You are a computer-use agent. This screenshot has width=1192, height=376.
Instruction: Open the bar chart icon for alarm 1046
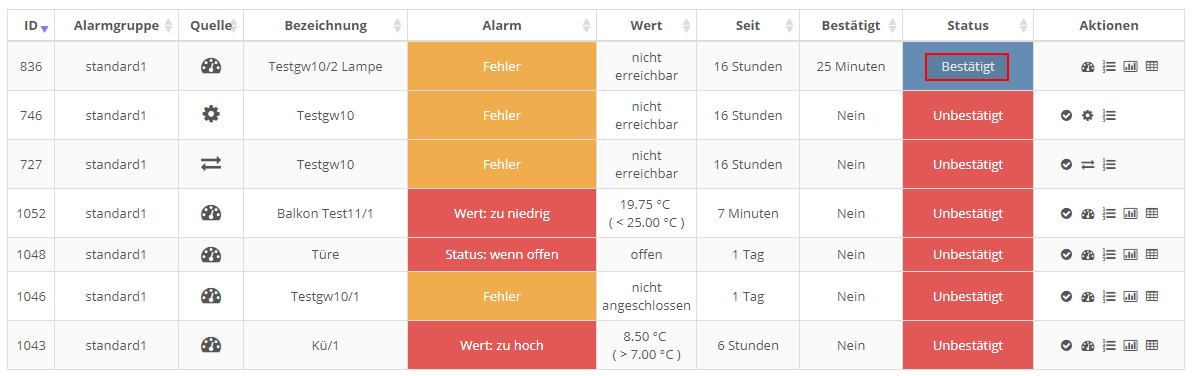pyautogui.click(x=1130, y=295)
